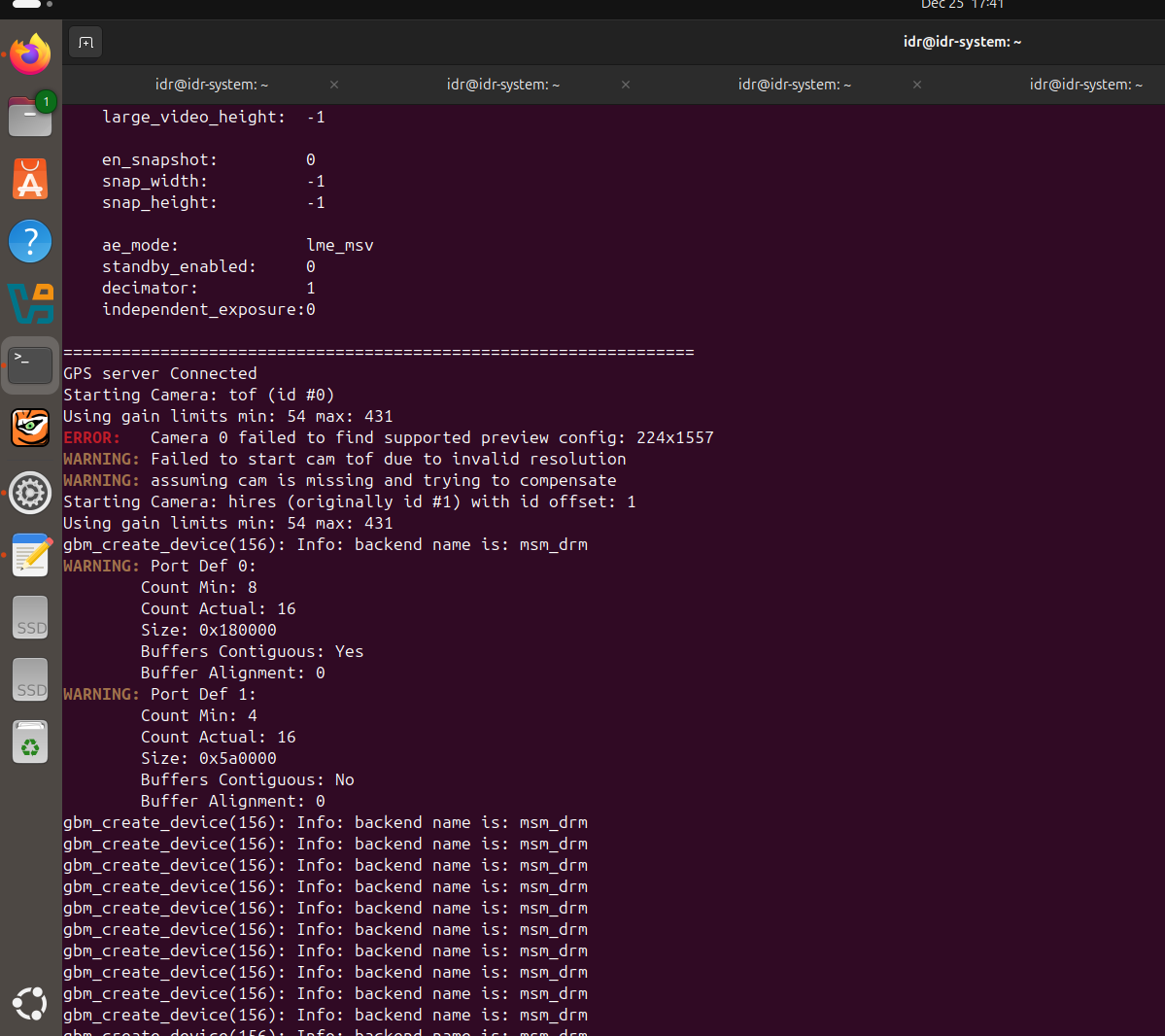Select the third idr@idr-system tab
This screenshot has height=1036, width=1165.
point(794,85)
